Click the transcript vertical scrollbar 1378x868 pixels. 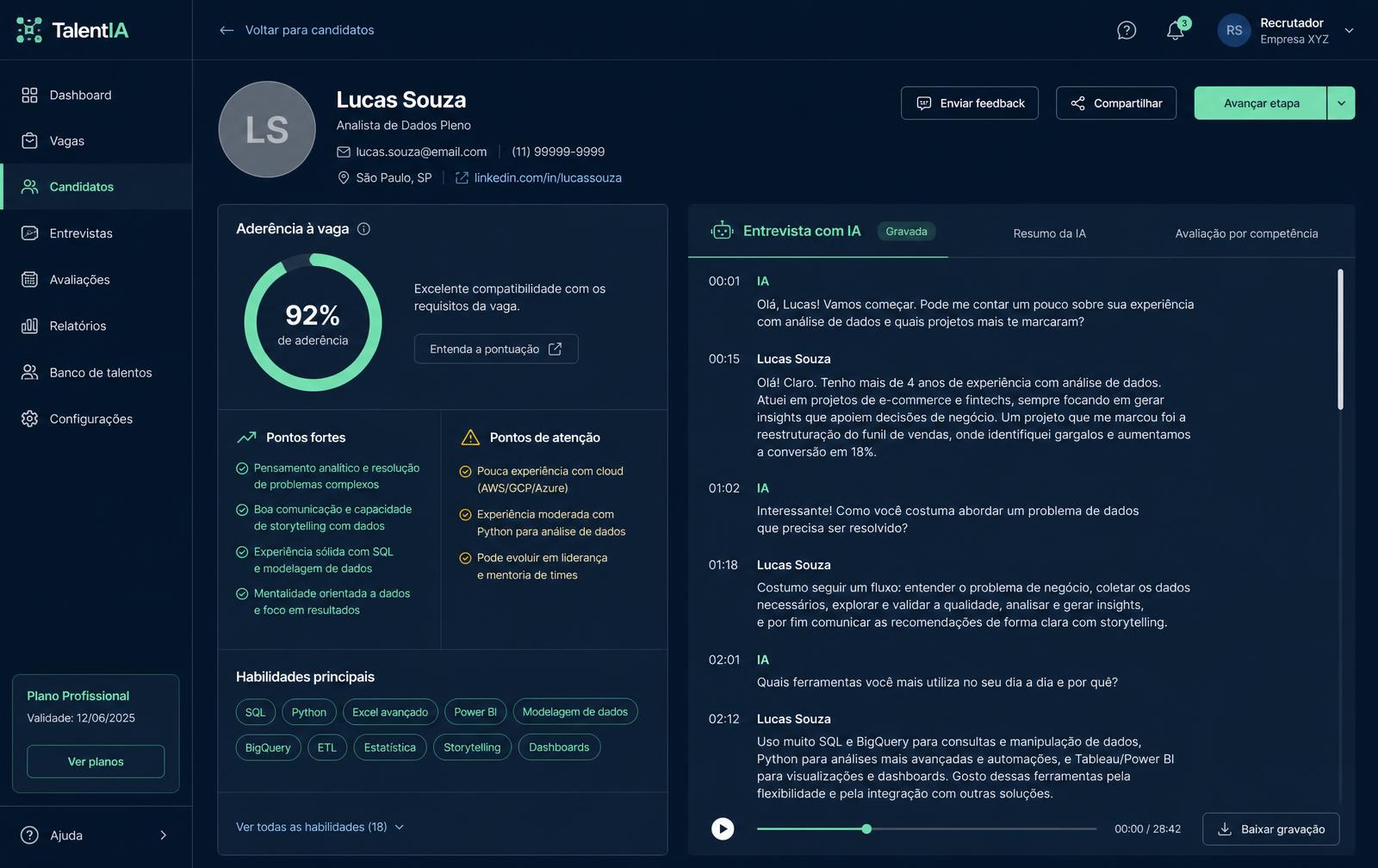[1340, 339]
